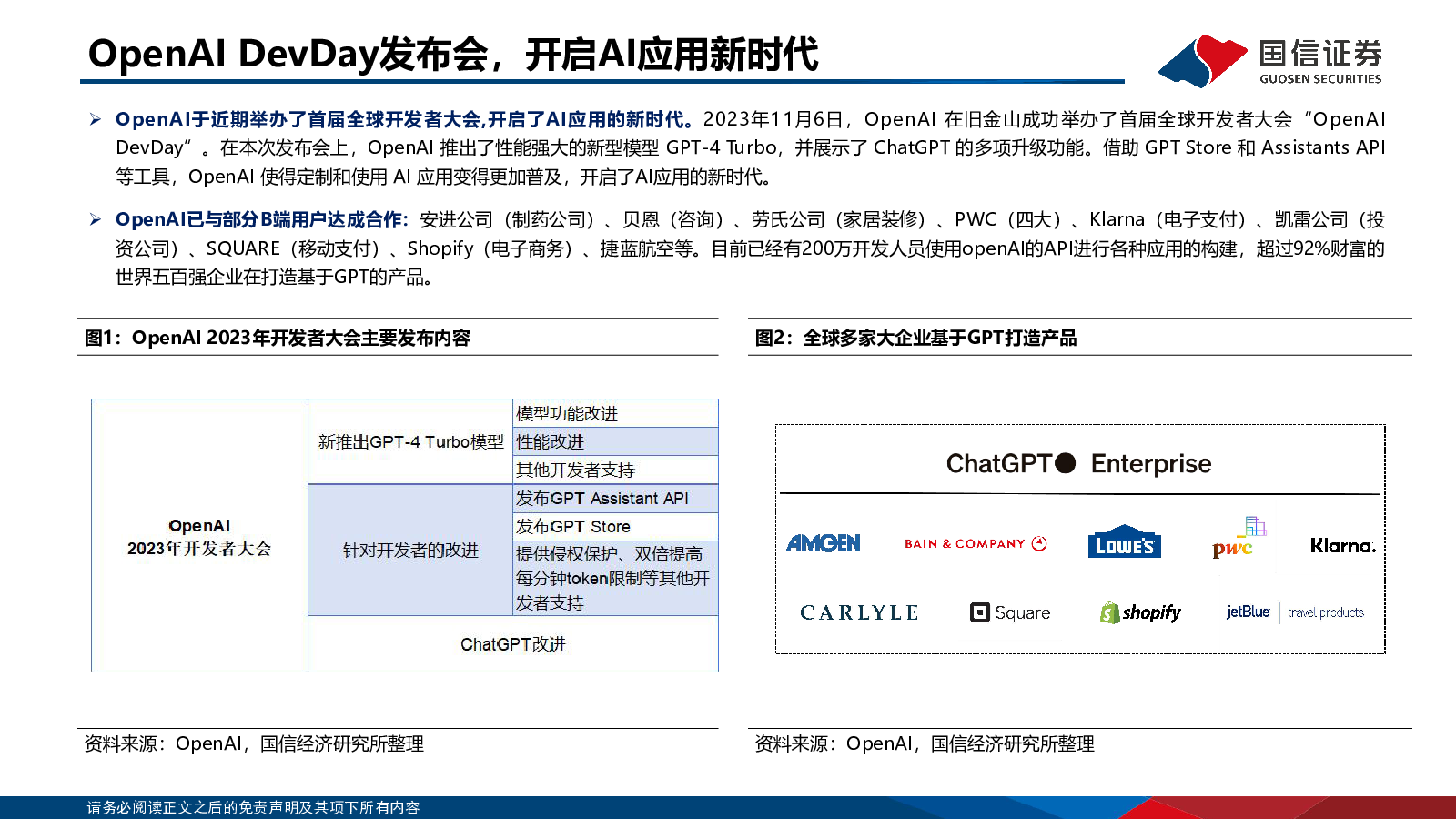Click the Bain & Company logo
Screen dimensions: 1456x819
(976, 543)
